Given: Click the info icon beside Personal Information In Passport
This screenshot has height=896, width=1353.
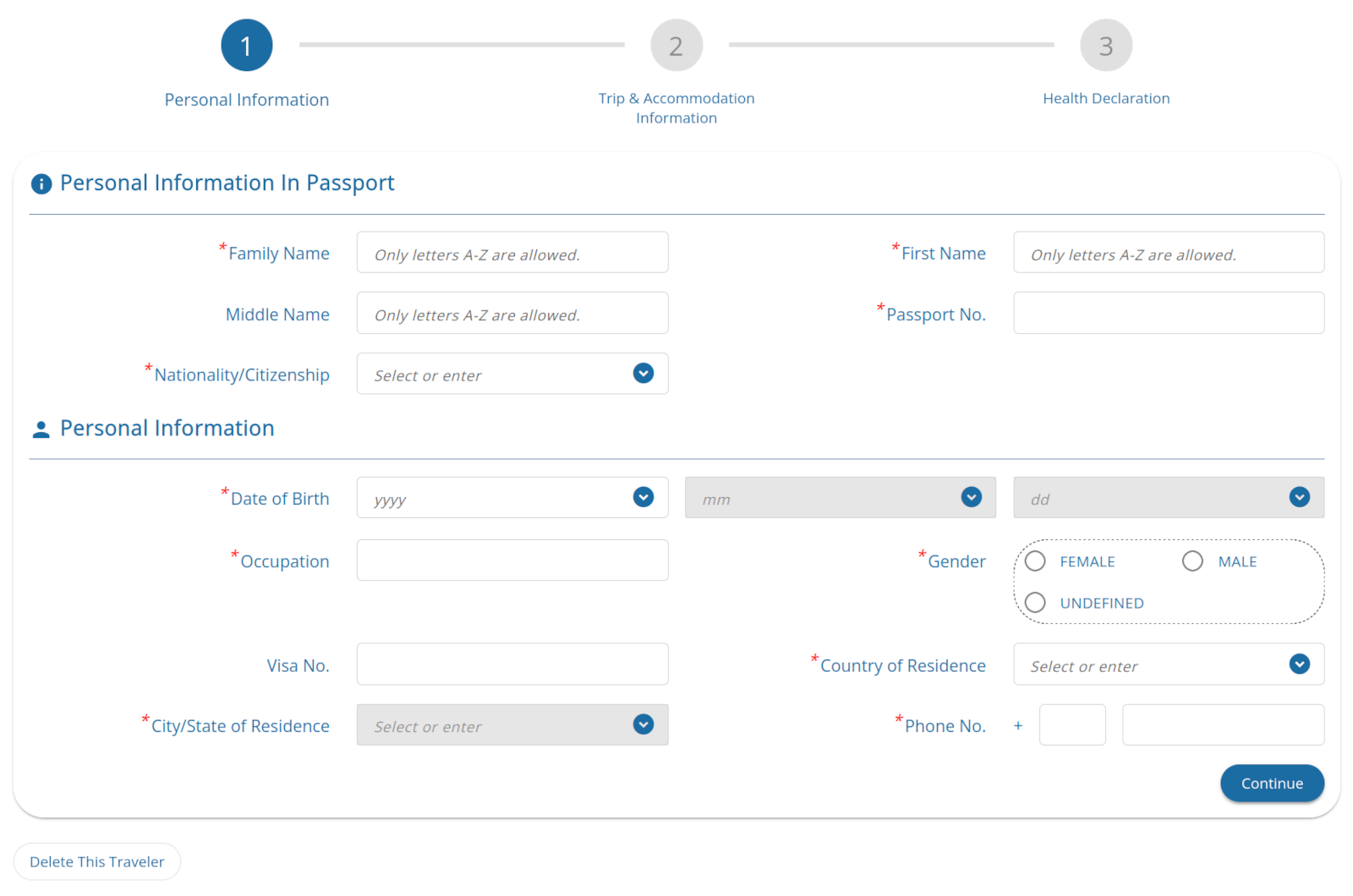Looking at the screenshot, I should pos(41,183).
